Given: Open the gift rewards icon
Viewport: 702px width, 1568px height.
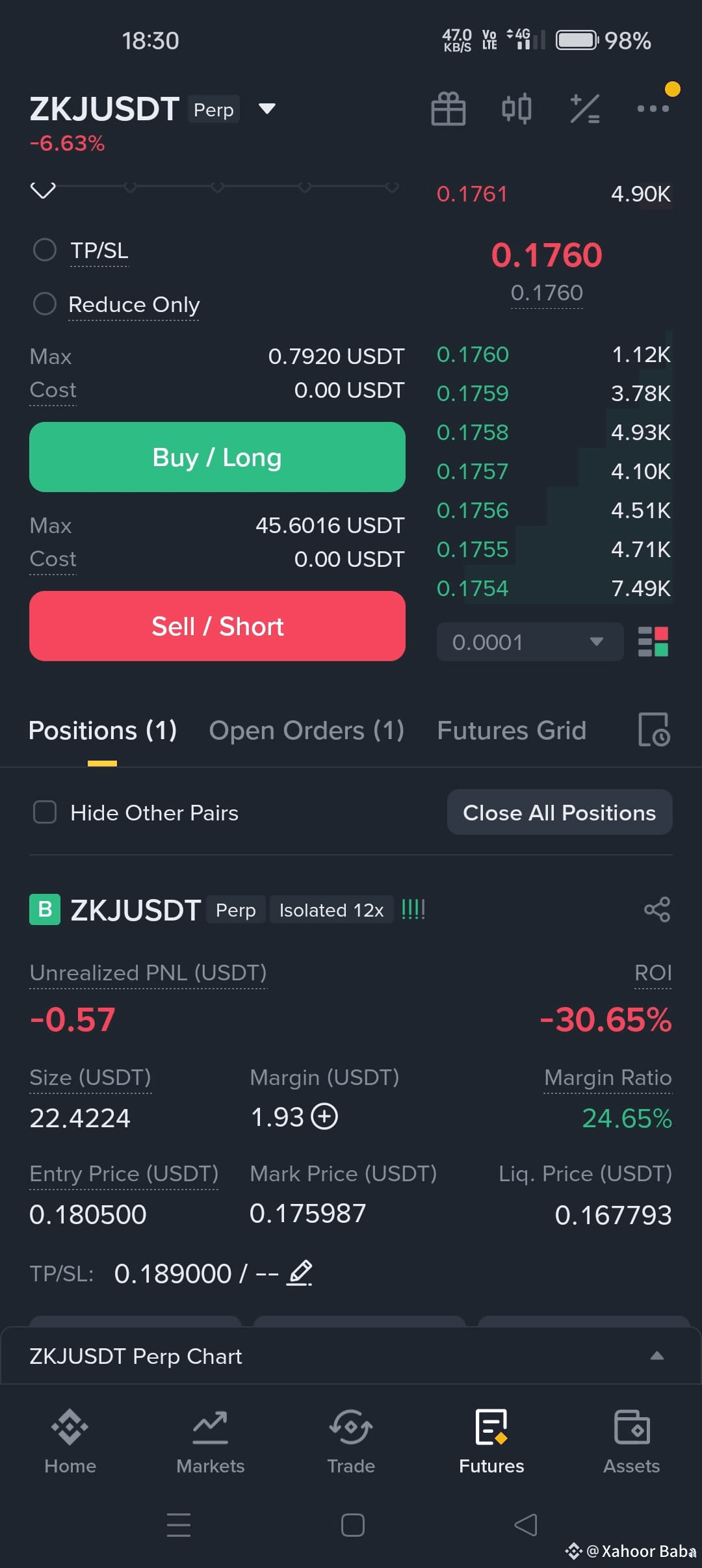Looking at the screenshot, I should (x=448, y=109).
